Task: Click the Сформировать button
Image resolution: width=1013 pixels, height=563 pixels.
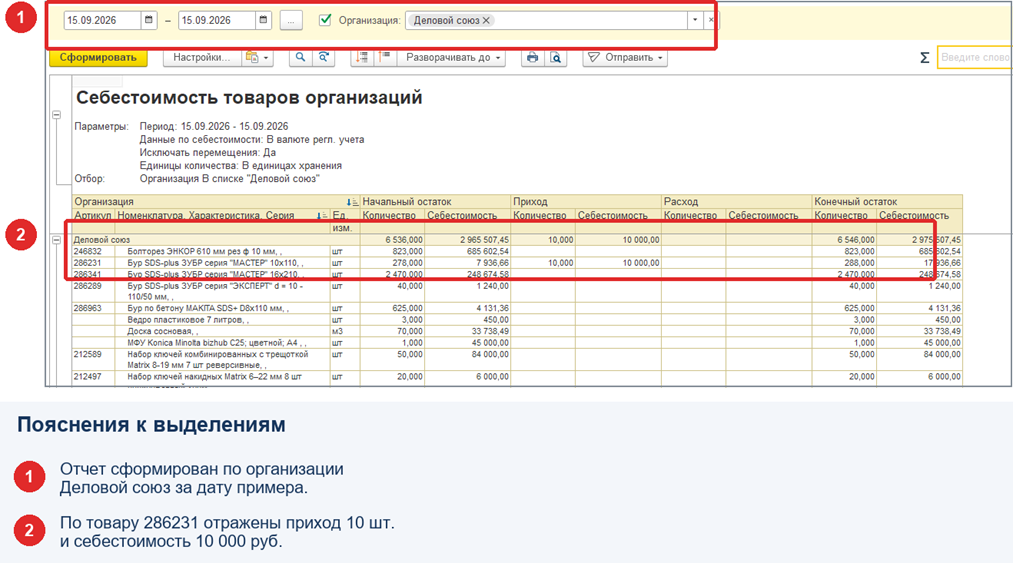Action: click(98, 58)
